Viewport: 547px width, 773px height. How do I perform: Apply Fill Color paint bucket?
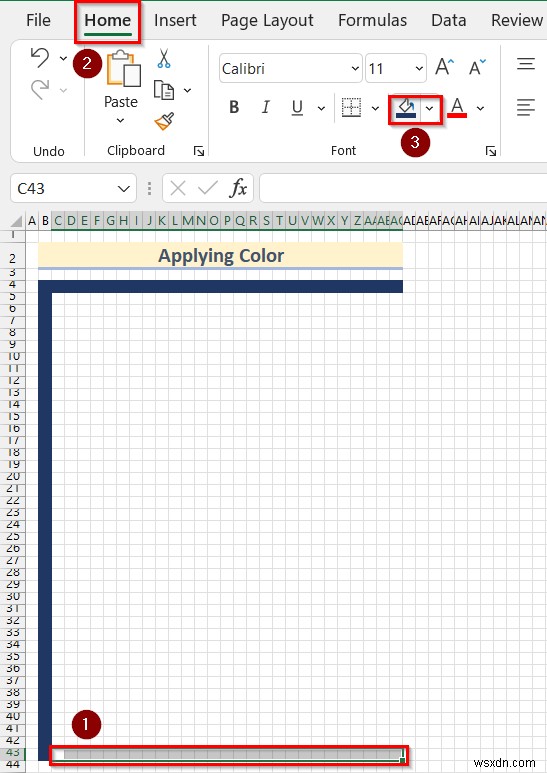point(406,108)
